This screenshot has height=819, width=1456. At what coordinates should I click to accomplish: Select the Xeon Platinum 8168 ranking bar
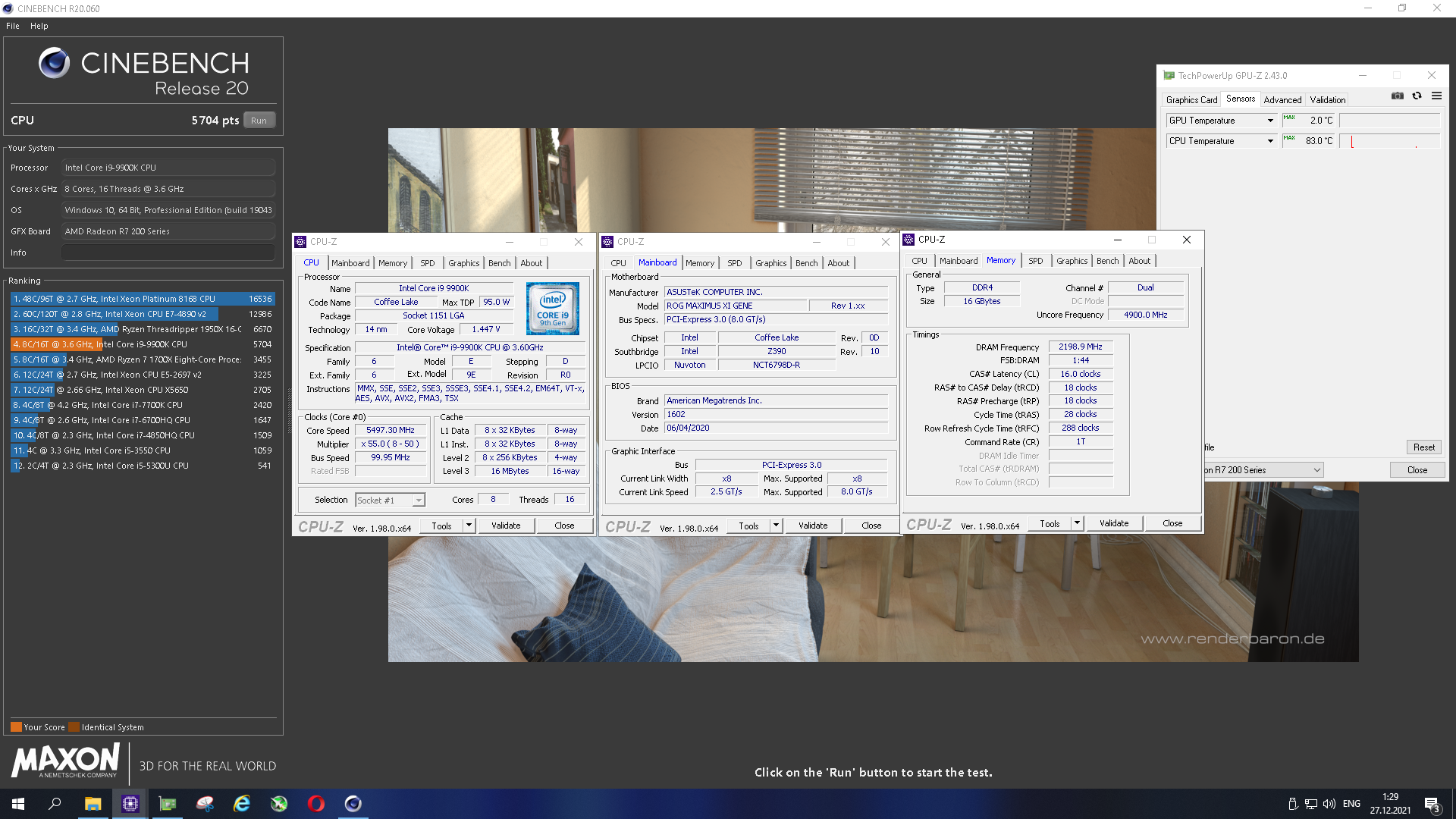pos(142,299)
